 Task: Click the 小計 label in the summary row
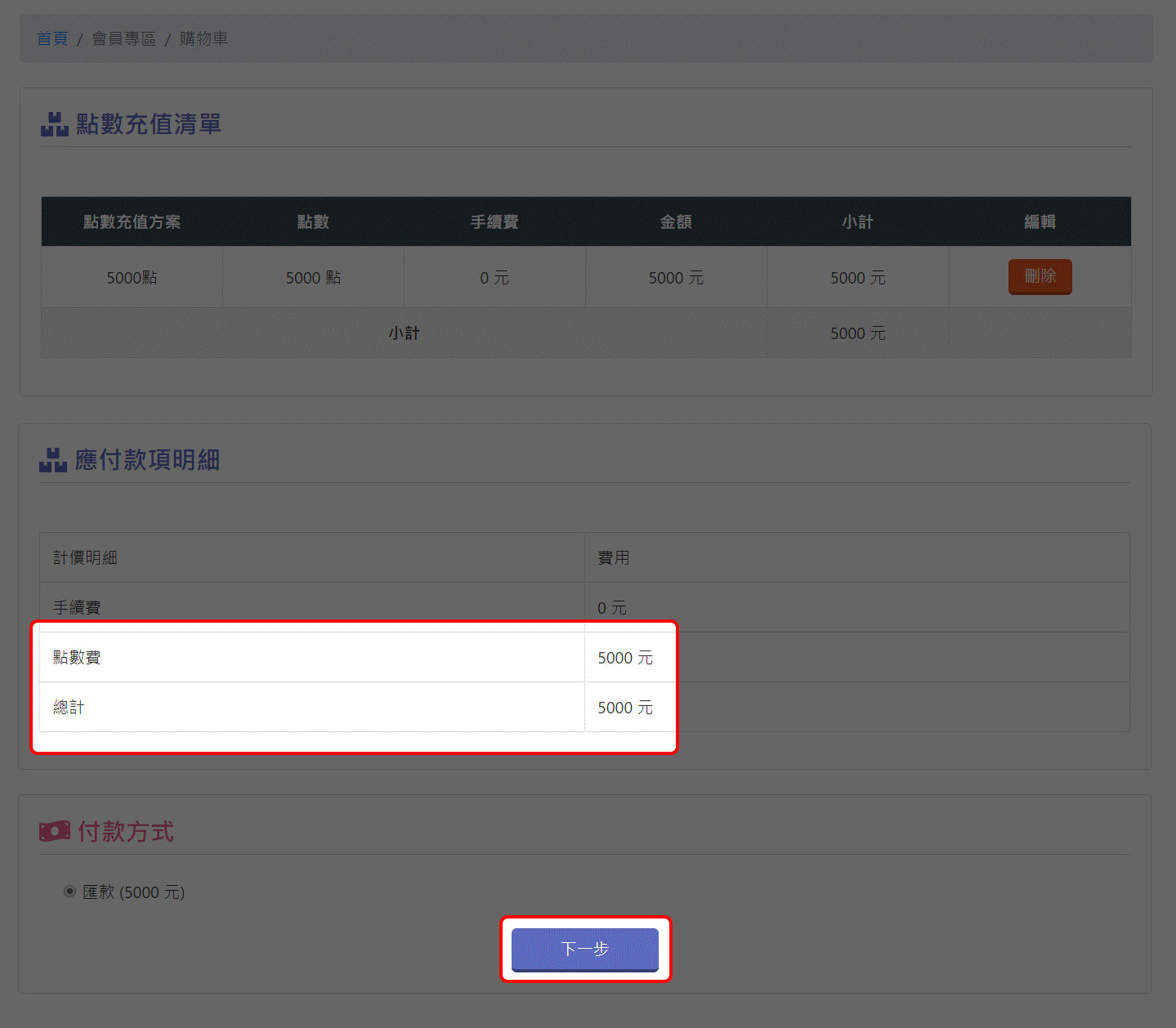tap(404, 333)
